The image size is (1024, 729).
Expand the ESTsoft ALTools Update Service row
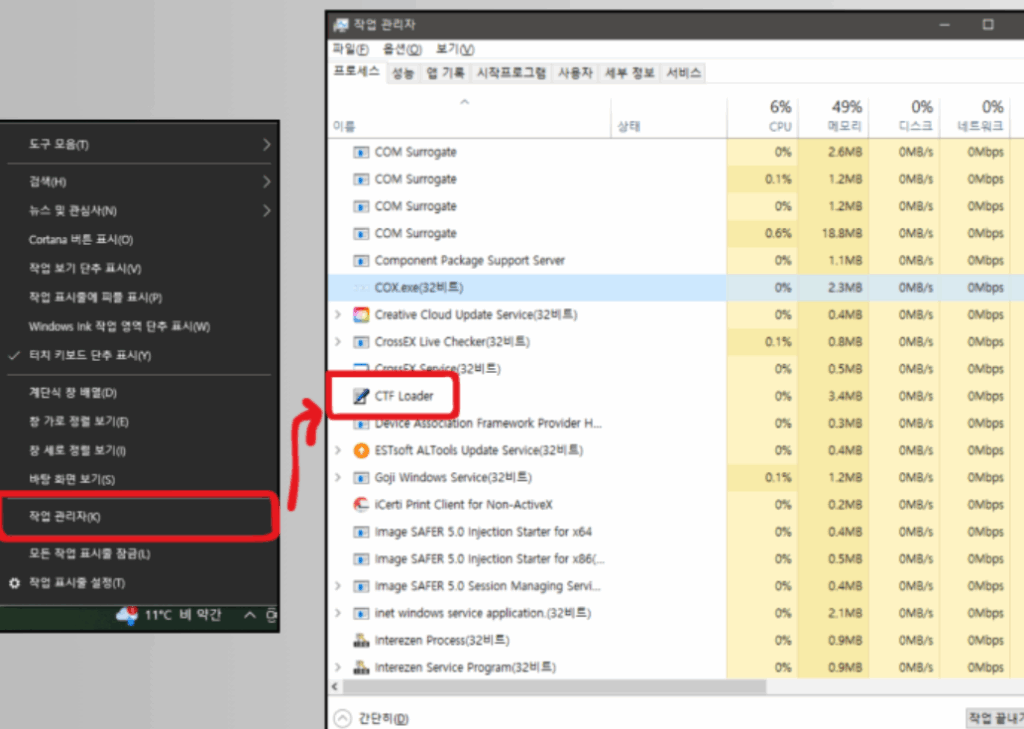tap(338, 451)
